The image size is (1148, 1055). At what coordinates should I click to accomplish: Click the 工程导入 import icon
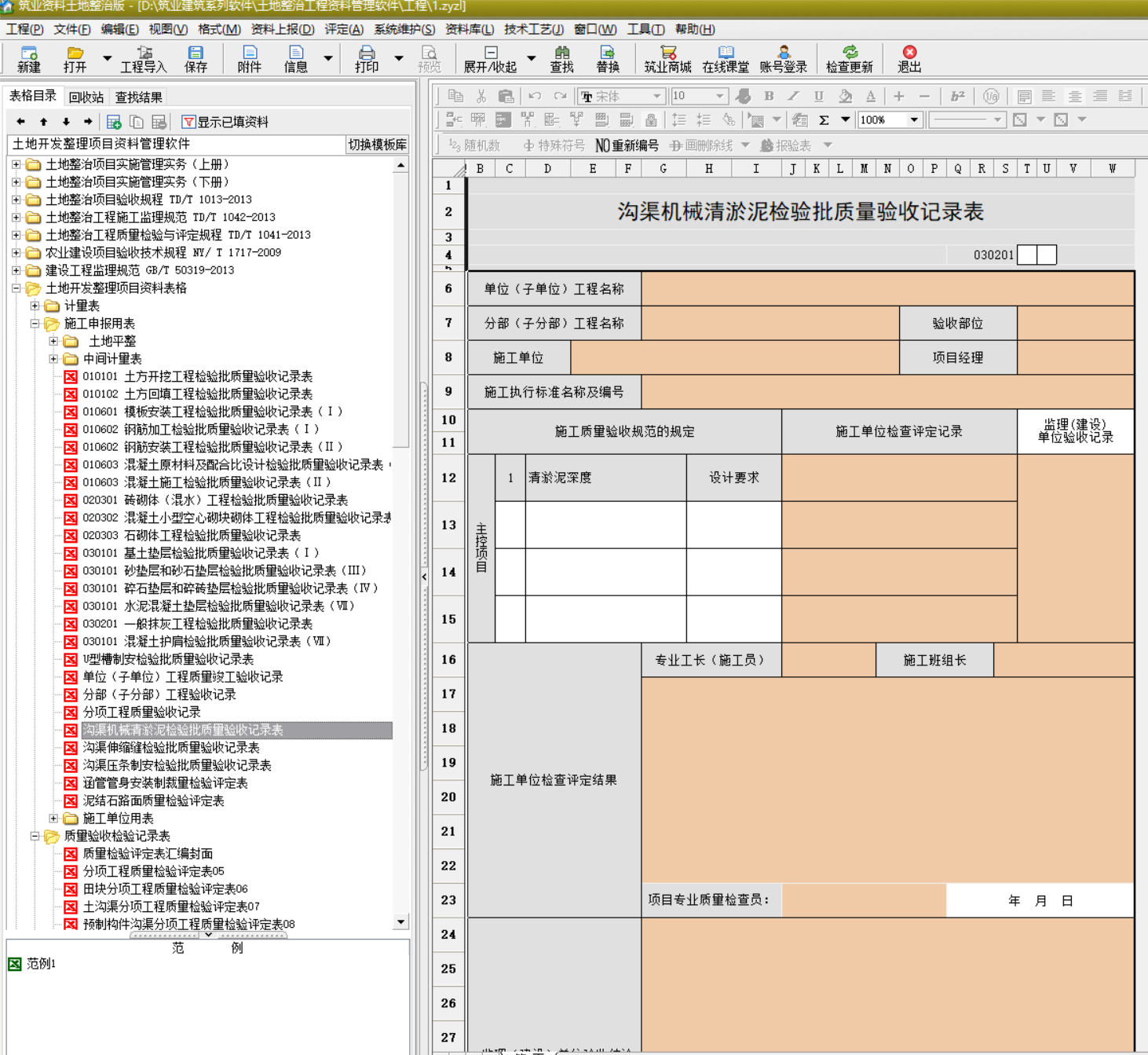[x=144, y=53]
